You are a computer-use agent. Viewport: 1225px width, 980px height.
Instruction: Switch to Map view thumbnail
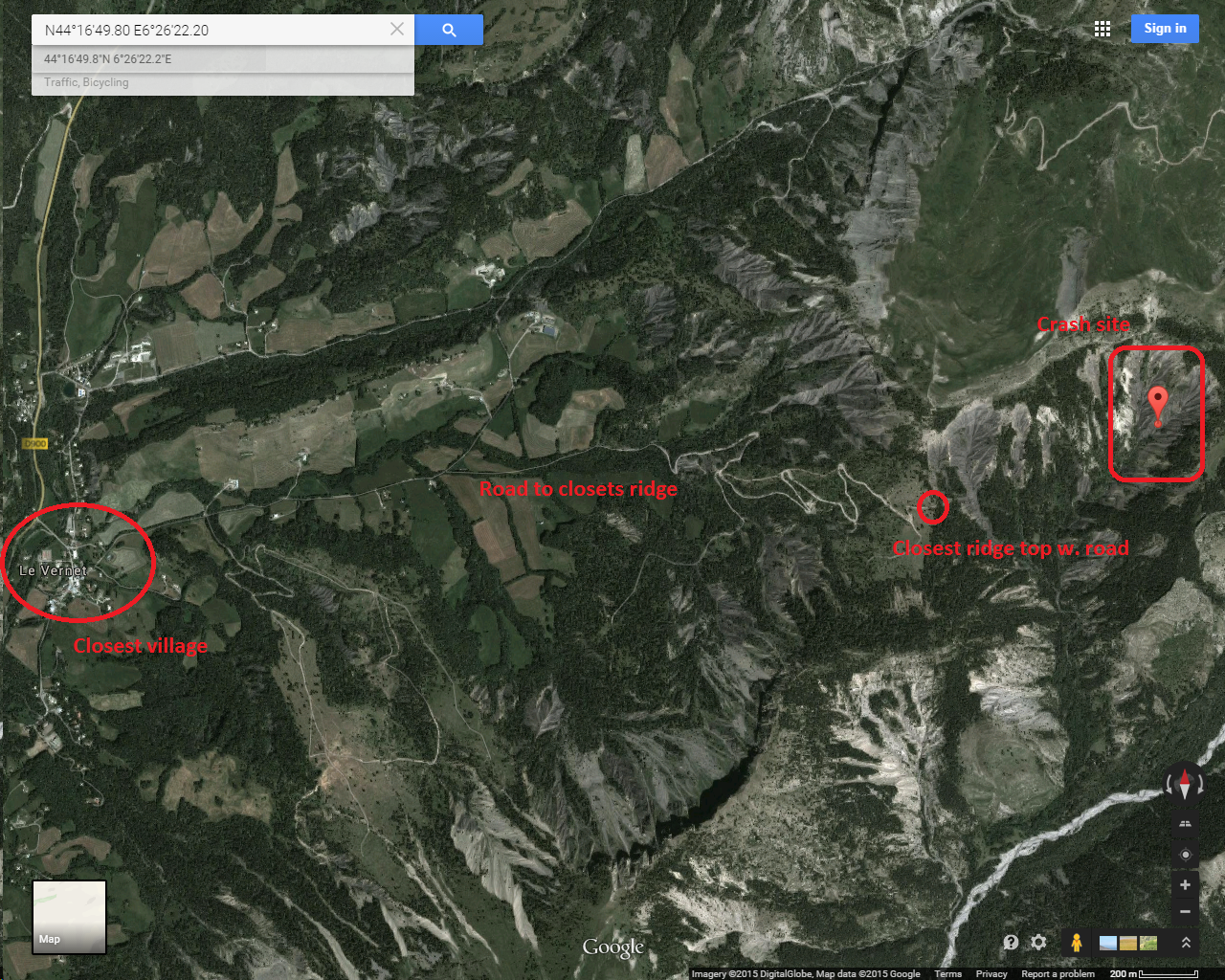pos(69,917)
